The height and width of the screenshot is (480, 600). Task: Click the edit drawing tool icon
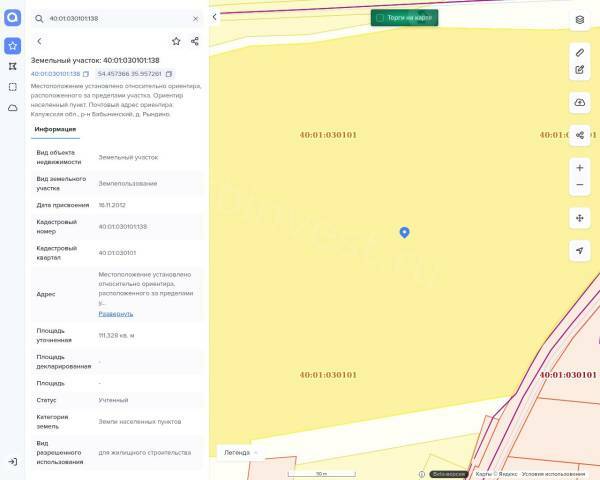click(580, 70)
